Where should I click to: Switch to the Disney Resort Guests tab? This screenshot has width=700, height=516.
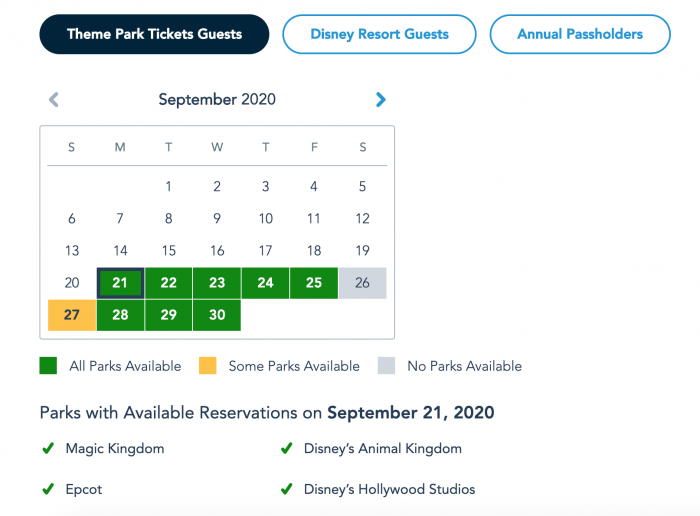click(x=379, y=34)
